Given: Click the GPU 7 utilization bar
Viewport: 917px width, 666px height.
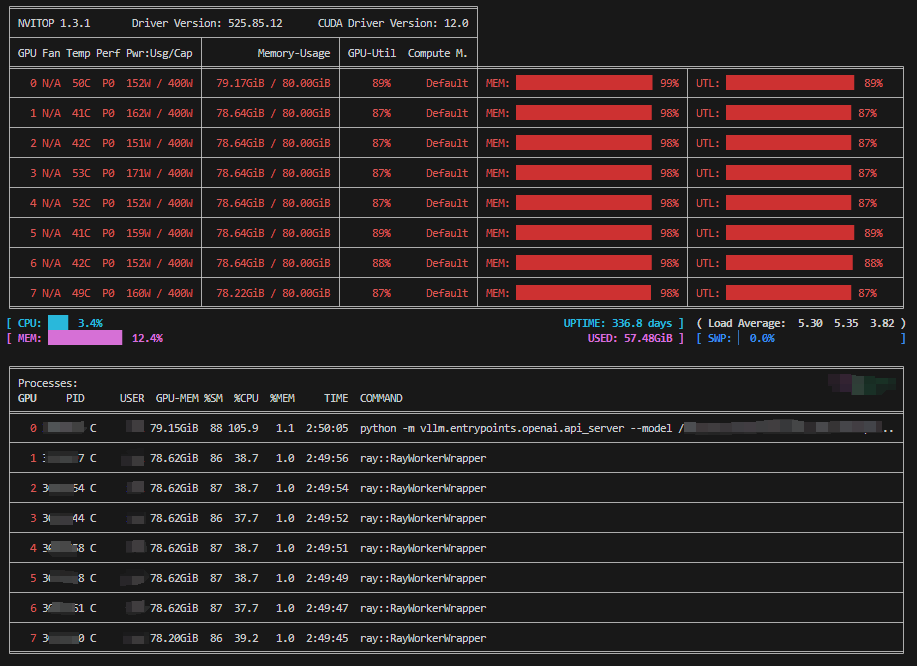Looking at the screenshot, I should (790, 292).
